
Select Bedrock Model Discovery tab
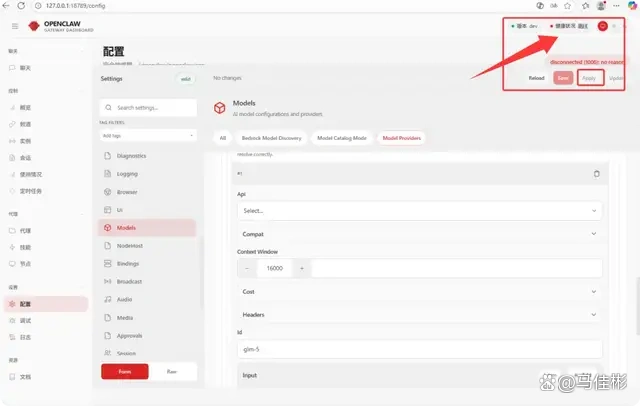(x=270, y=137)
